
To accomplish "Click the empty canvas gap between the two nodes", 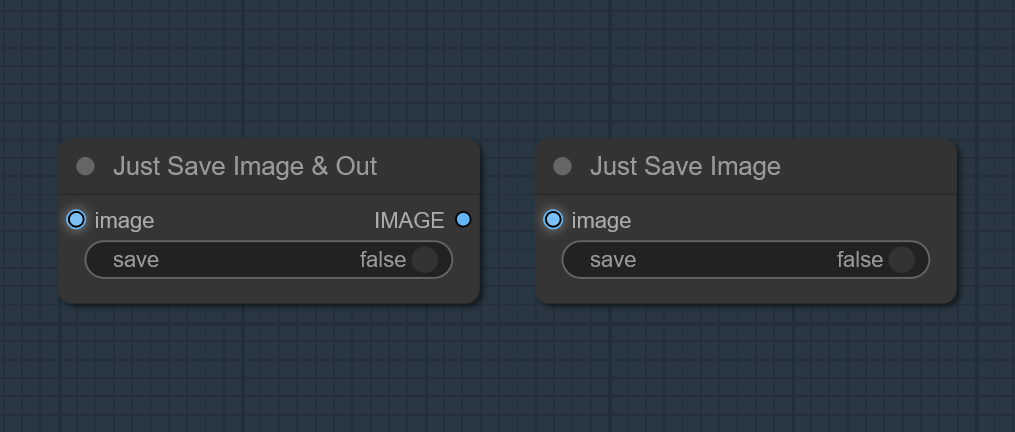I will coord(508,220).
